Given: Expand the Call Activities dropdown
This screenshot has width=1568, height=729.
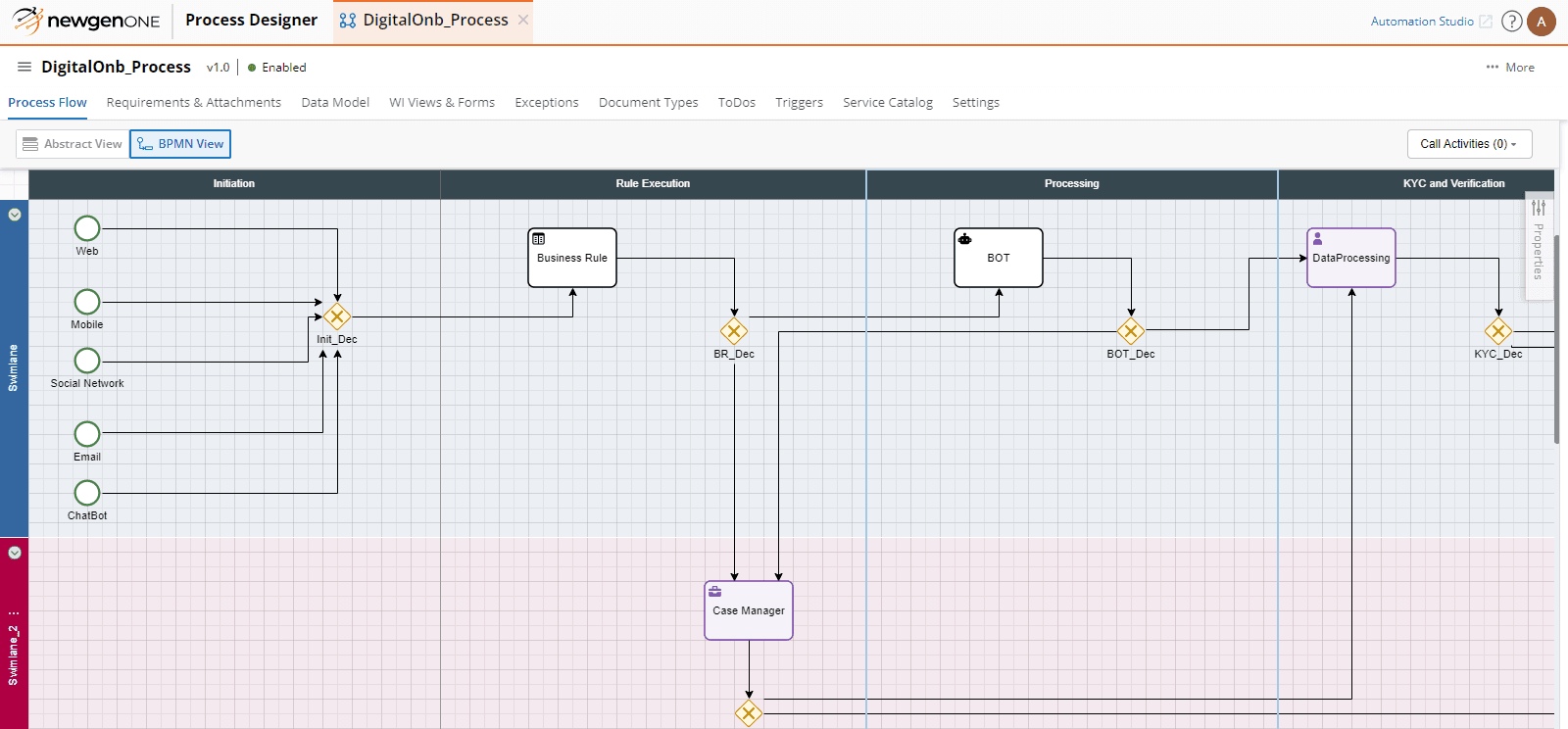Looking at the screenshot, I should [1469, 144].
